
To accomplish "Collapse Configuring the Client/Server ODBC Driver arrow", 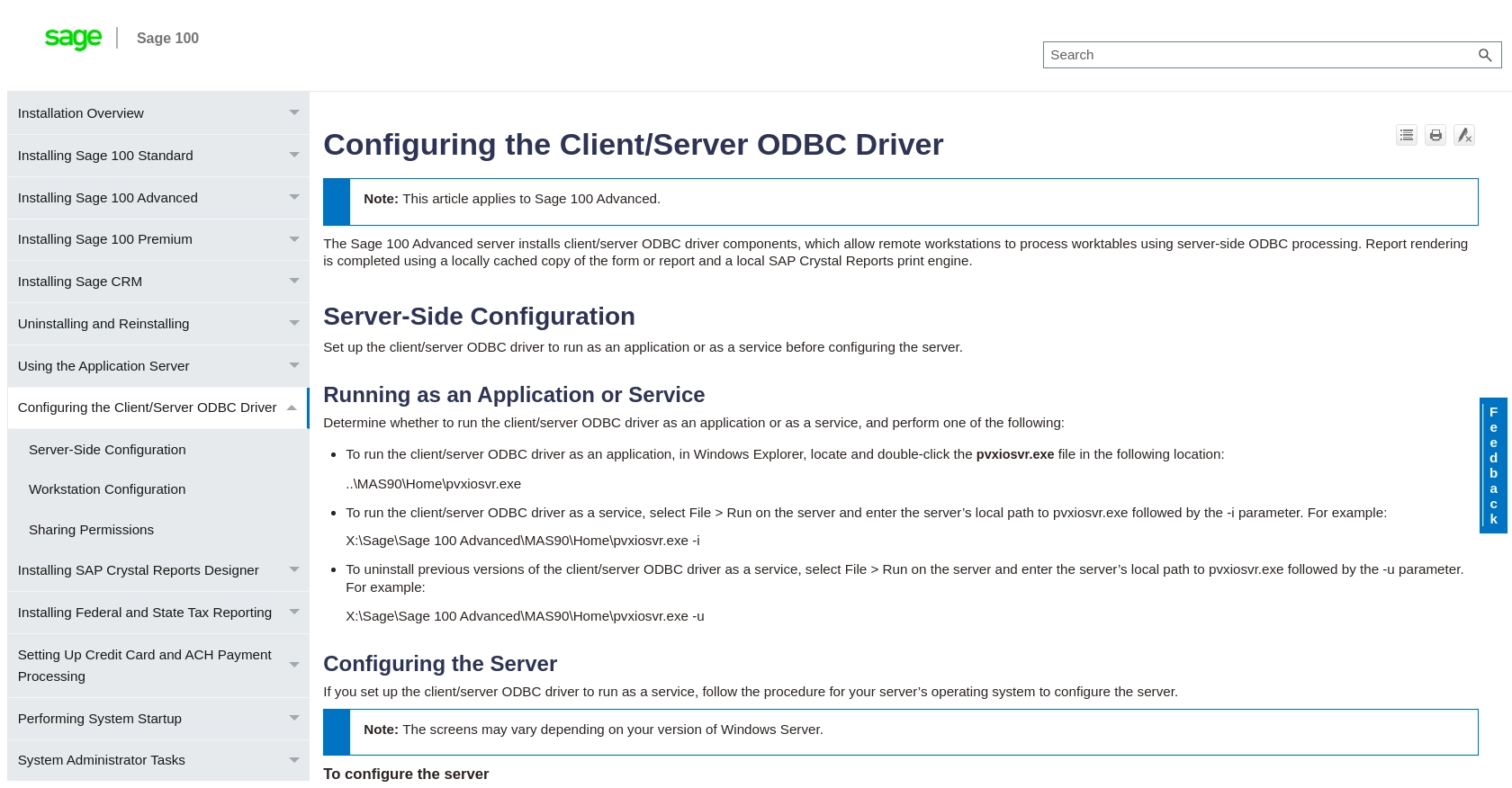I will pos(292,408).
